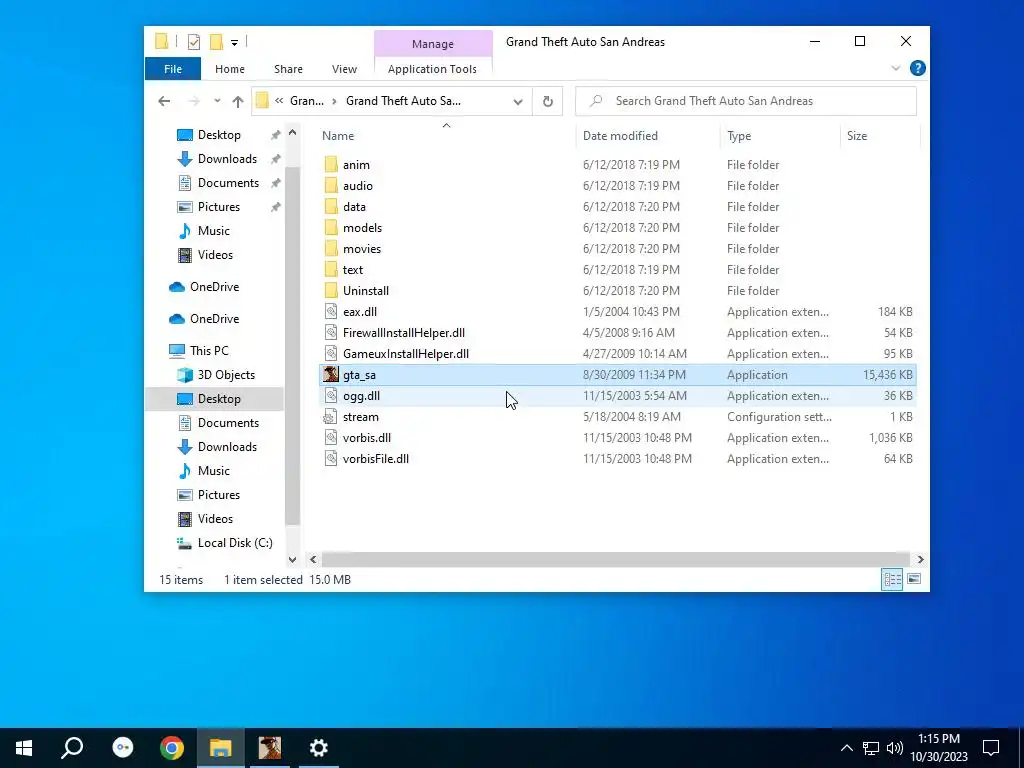The image size is (1024, 768).
Task: Select the audio folder
Action: pos(357,186)
